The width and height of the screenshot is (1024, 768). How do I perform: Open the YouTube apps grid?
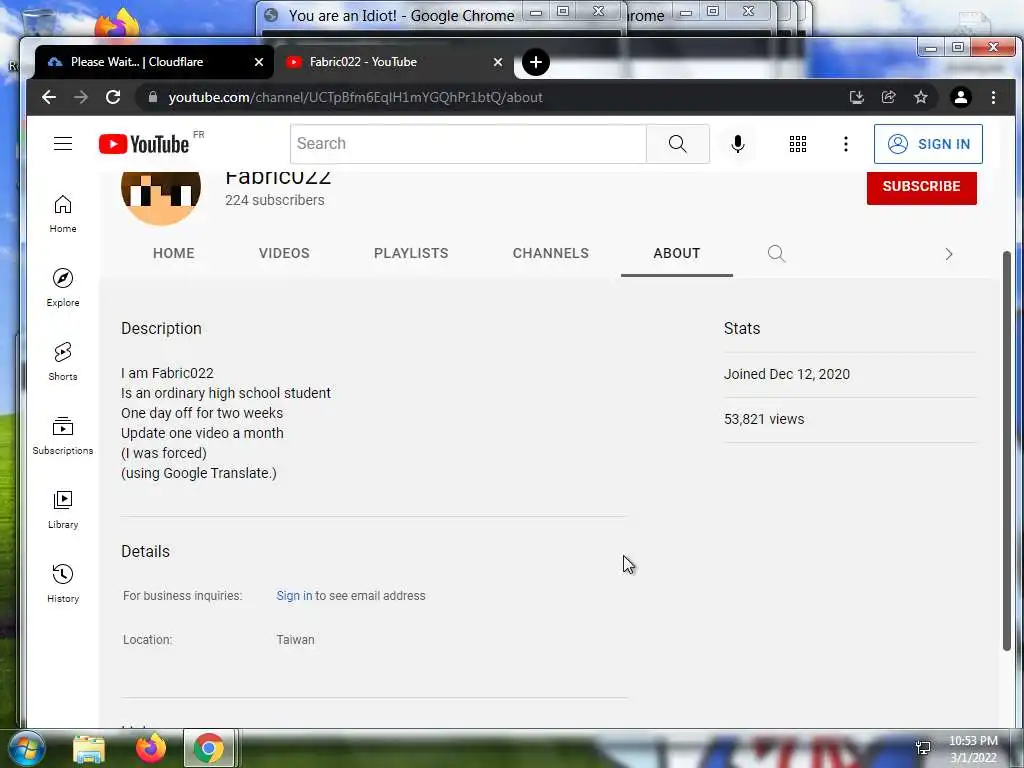click(x=797, y=144)
